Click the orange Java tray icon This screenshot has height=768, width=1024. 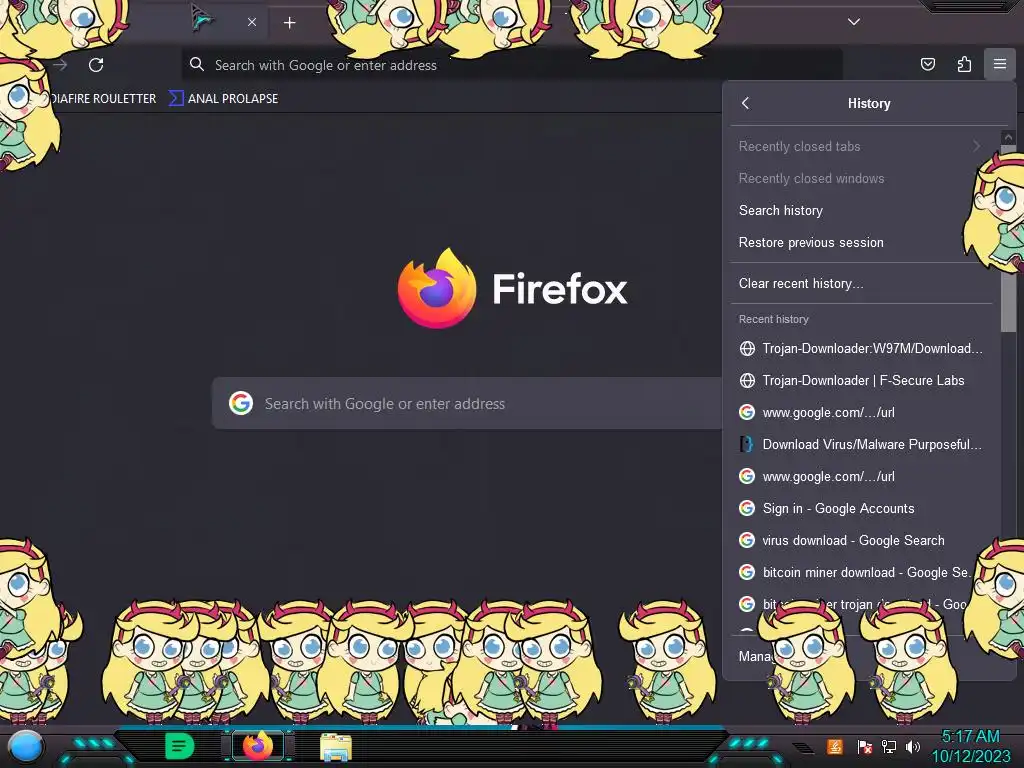[x=835, y=746]
